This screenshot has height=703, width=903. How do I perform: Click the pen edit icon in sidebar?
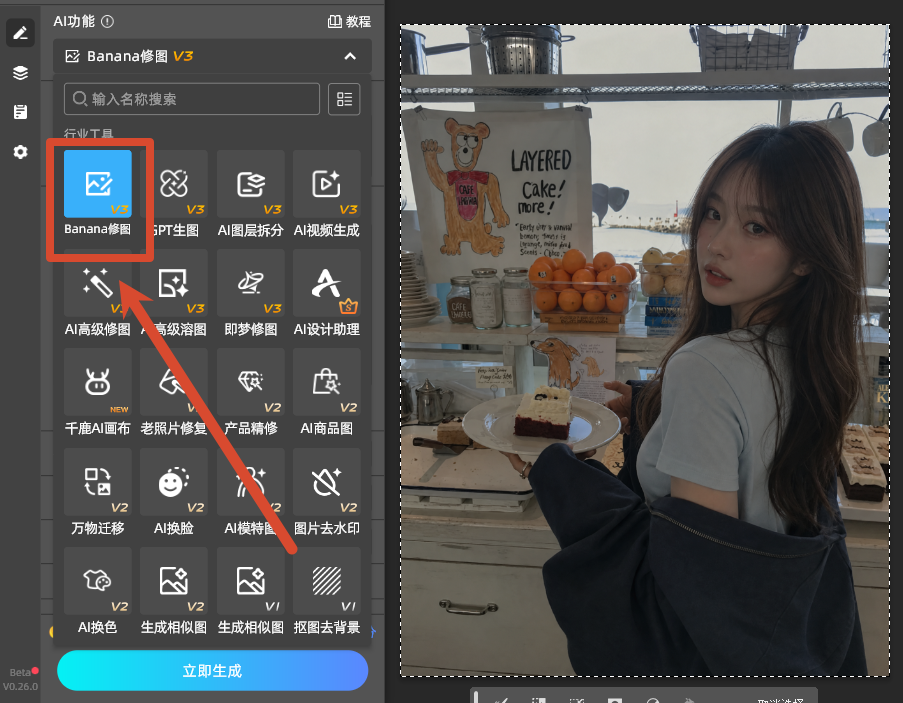[x=20, y=33]
